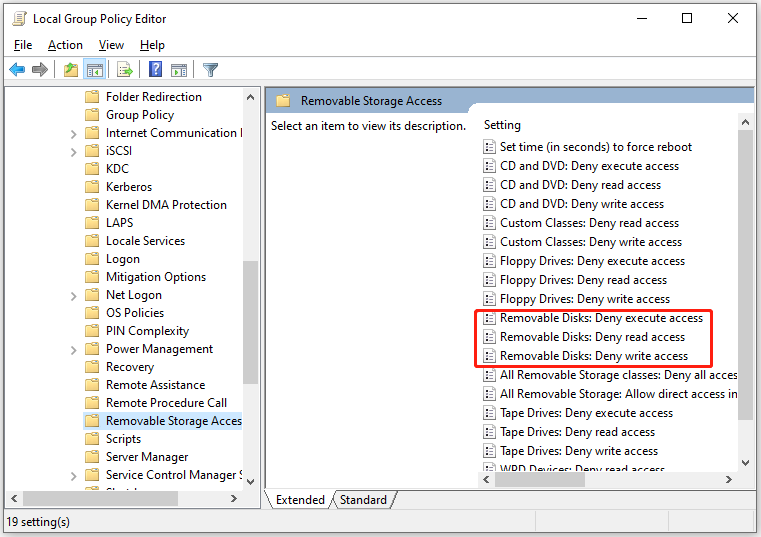Click the policy icon beside Tape Drives: Deny execute access
This screenshot has width=761, height=537.
[489, 413]
